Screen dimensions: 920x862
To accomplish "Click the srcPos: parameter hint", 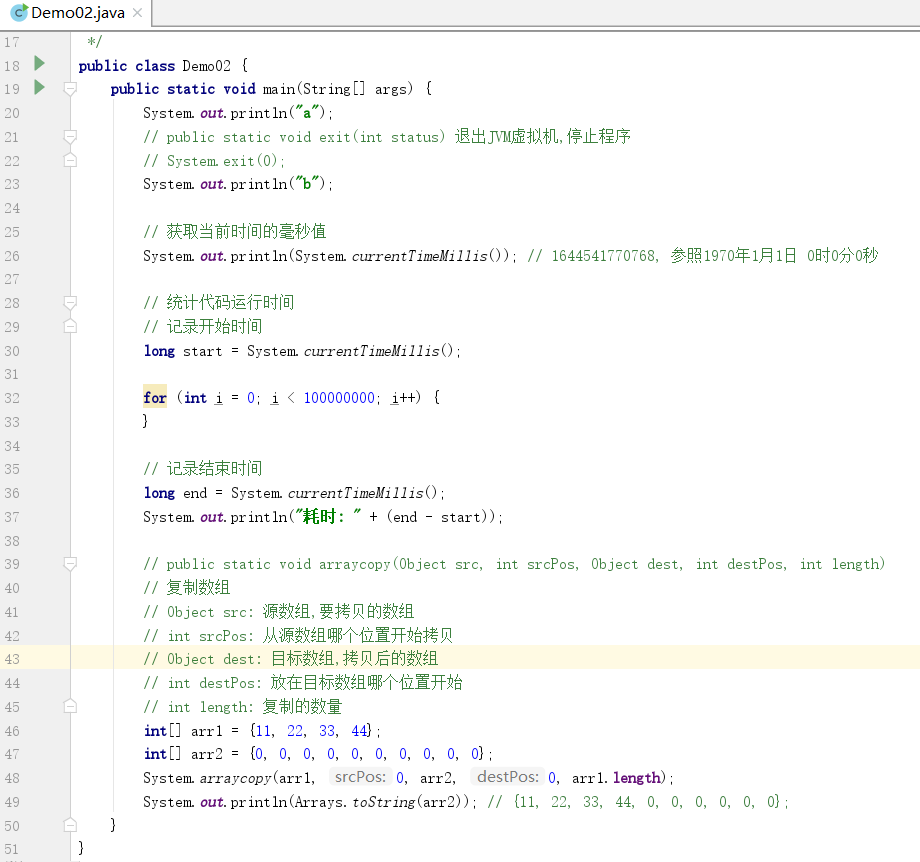I will [x=360, y=777].
